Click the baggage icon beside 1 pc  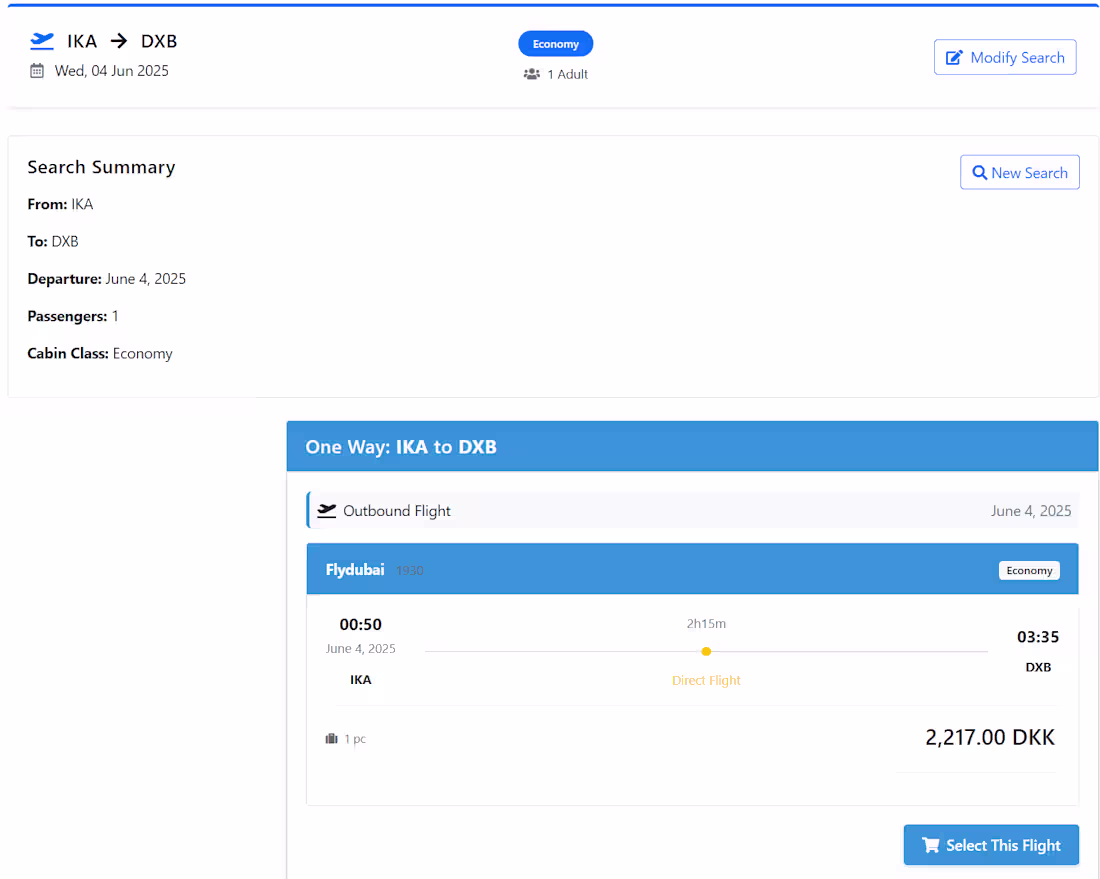coord(331,738)
